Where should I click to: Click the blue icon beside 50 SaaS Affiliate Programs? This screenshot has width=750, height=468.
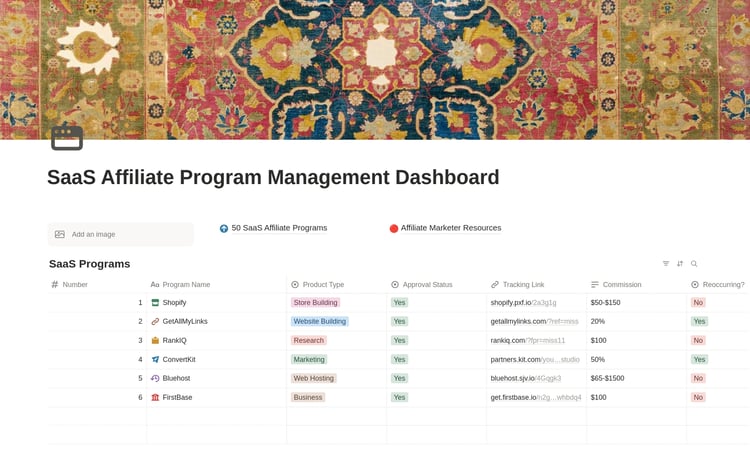223,228
